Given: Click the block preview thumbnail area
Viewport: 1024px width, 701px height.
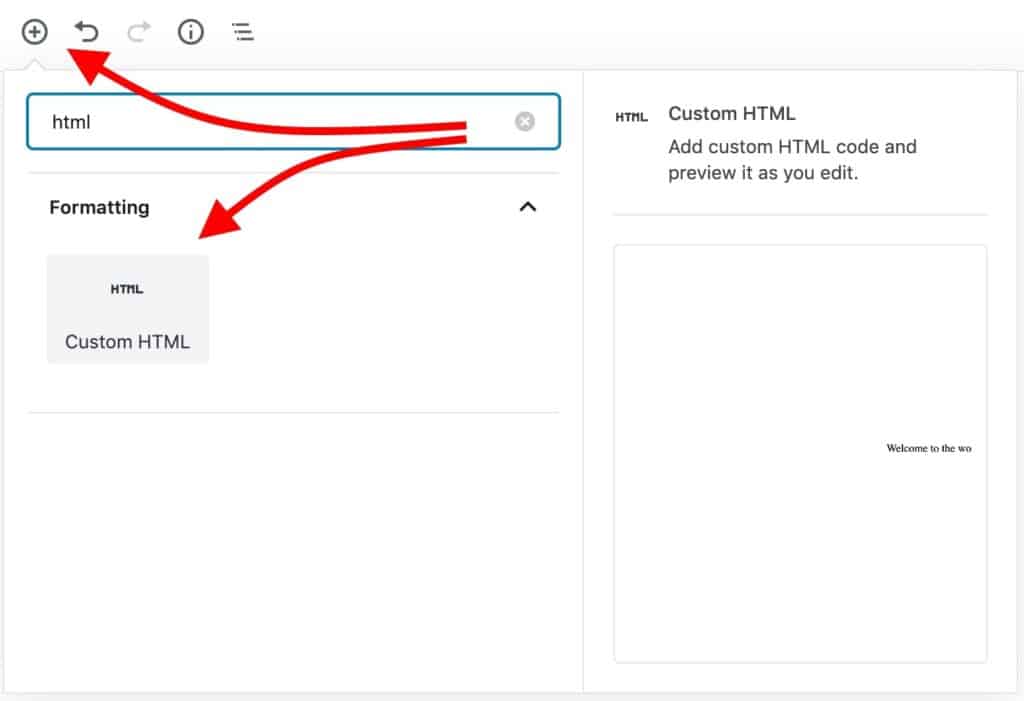Looking at the screenshot, I should click(x=800, y=454).
